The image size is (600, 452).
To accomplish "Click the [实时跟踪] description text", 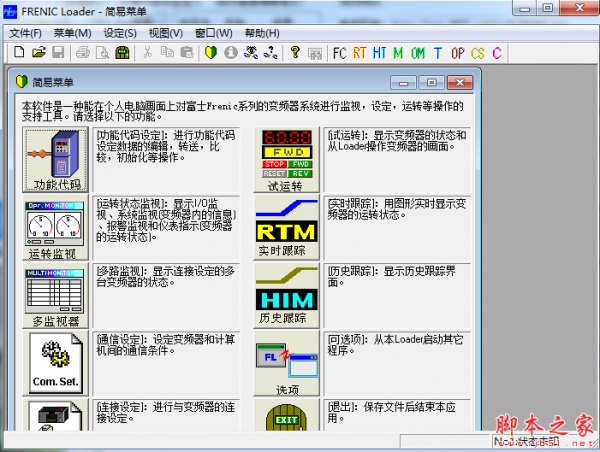I will point(396,209).
